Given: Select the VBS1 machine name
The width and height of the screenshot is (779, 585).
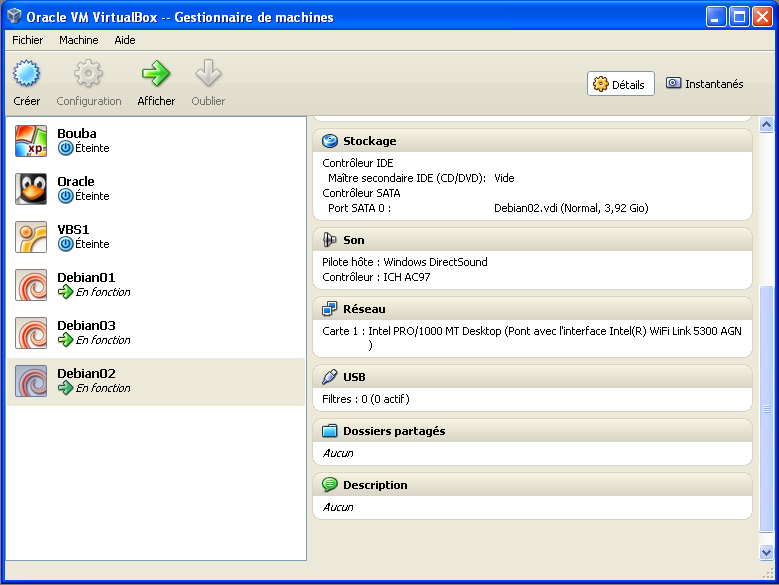Looking at the screenshot, I should click(x=73, y=229).
